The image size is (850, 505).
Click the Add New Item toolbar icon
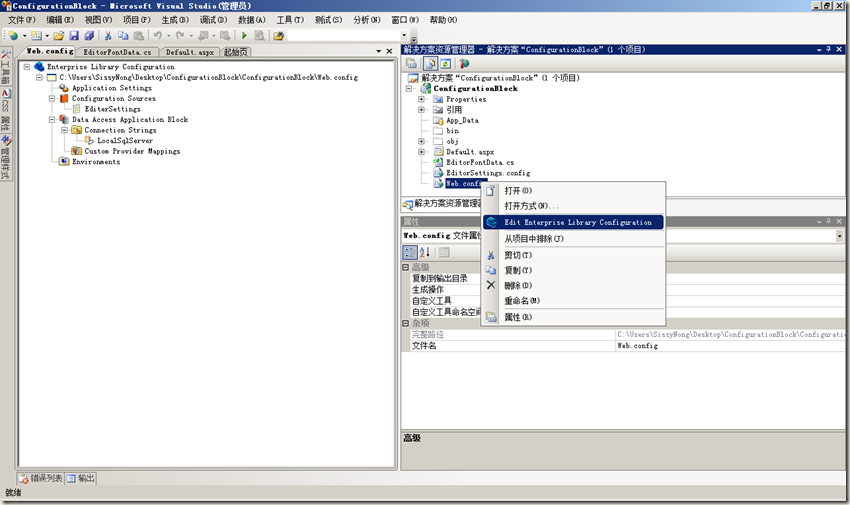pyautogui.click(x=36, y=36)
